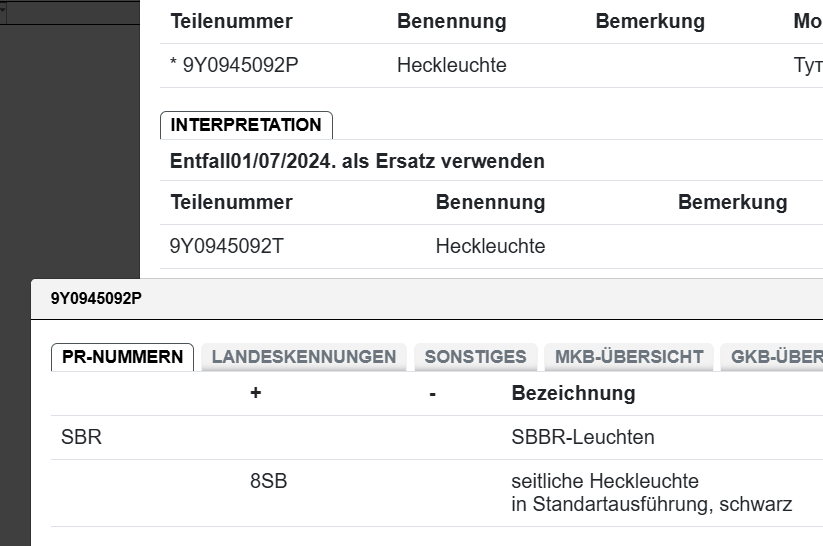Click the plus column header
This screenshot has height=546, width=823.
(256, 393)
